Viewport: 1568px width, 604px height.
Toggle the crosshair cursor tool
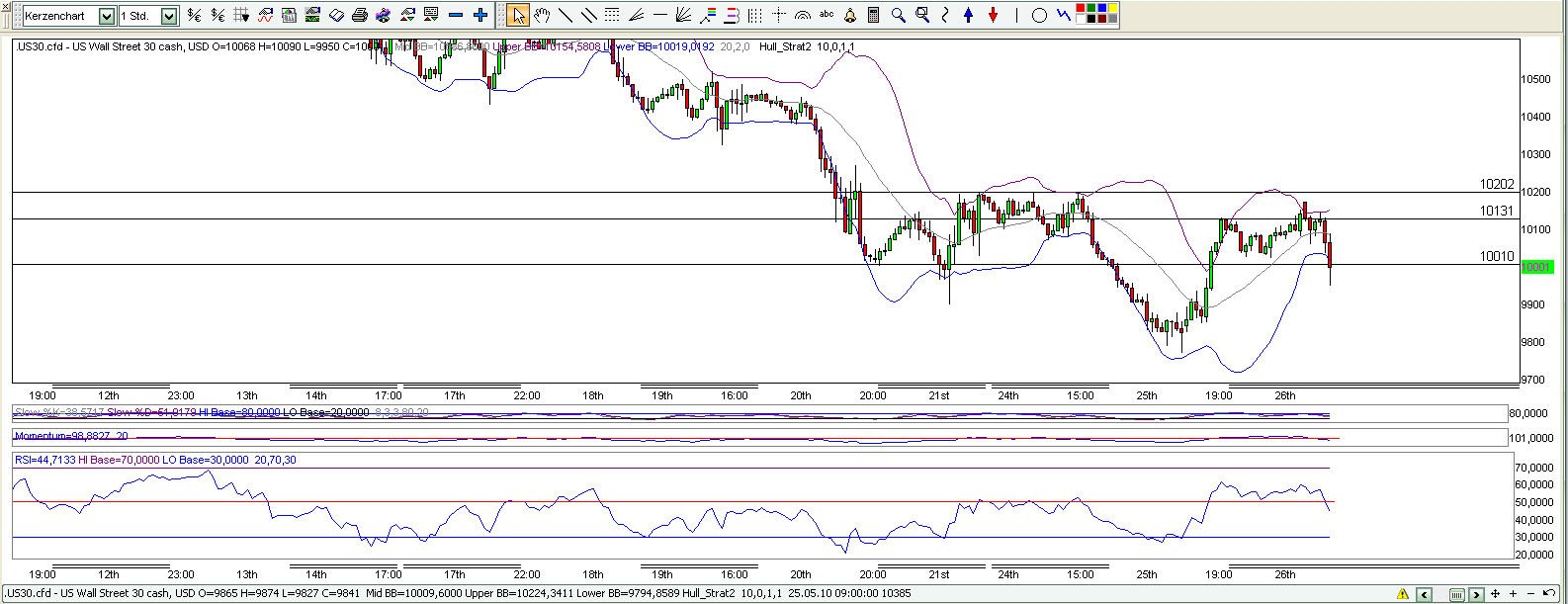[x=779, y=15]
